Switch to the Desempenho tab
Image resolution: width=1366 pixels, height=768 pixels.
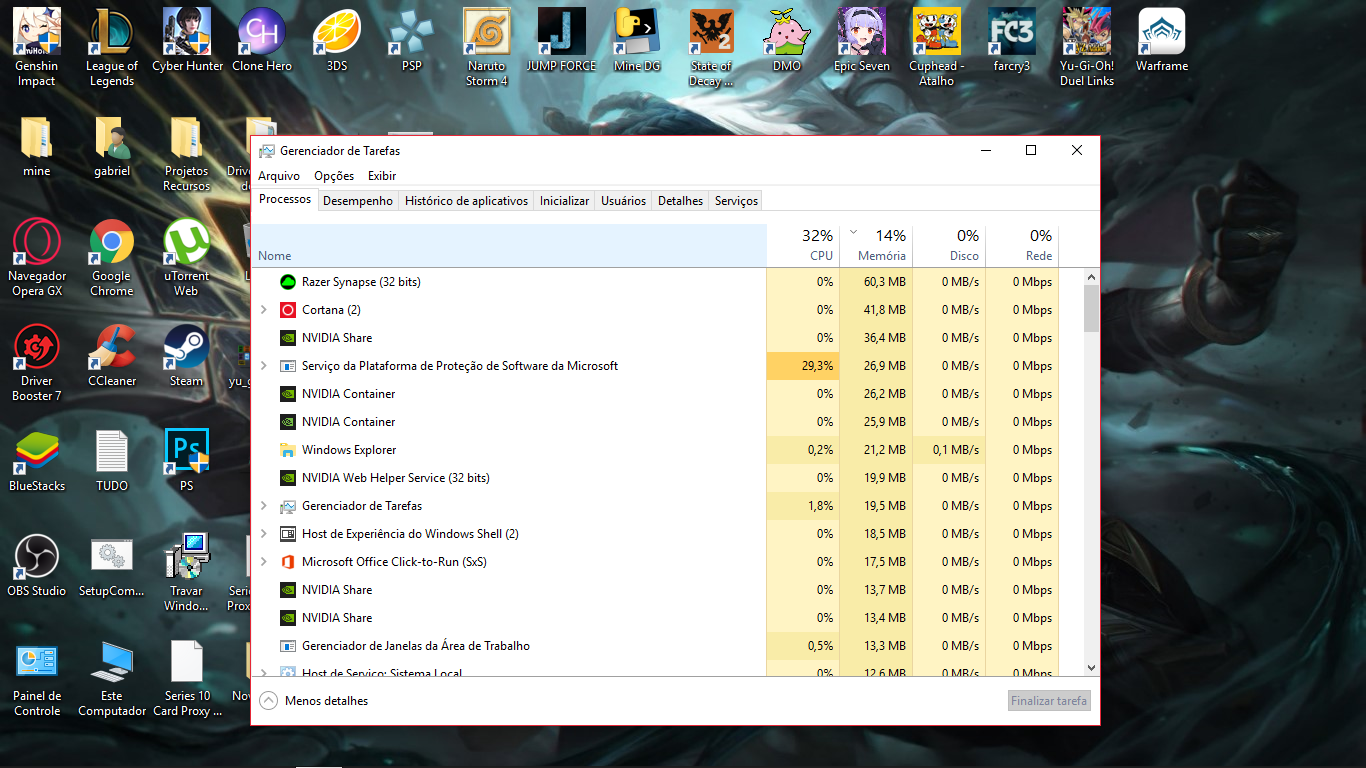click(x=358, y=201)
